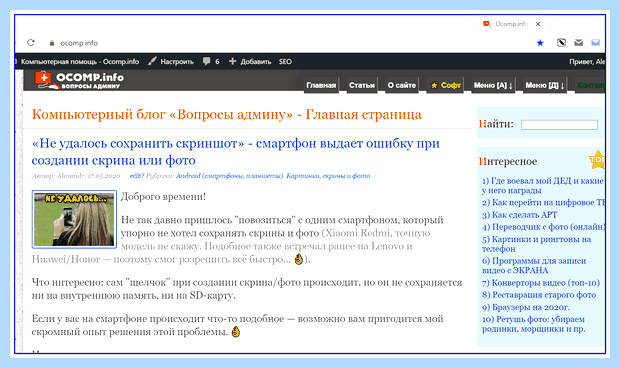This screenshot has width=620, height=368.
Task: Open the Добавить admin bar item
Action: click(256, 62)
